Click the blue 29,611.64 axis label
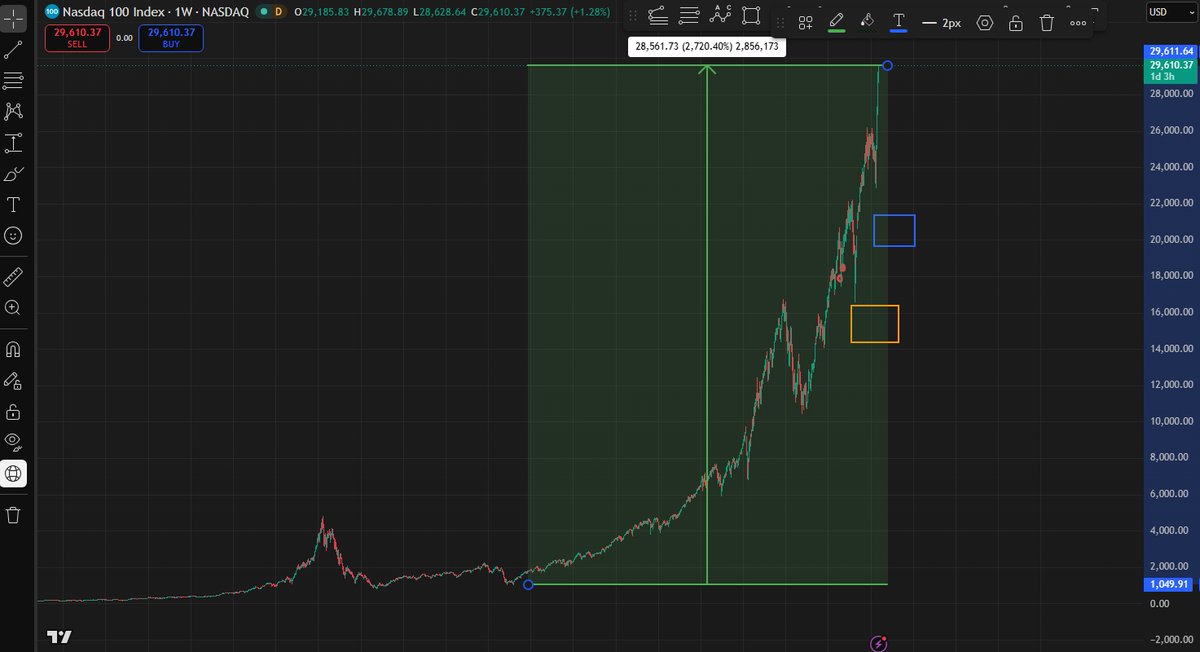The height and width of the screenshot is (652, 1200). click(1170, 51)
